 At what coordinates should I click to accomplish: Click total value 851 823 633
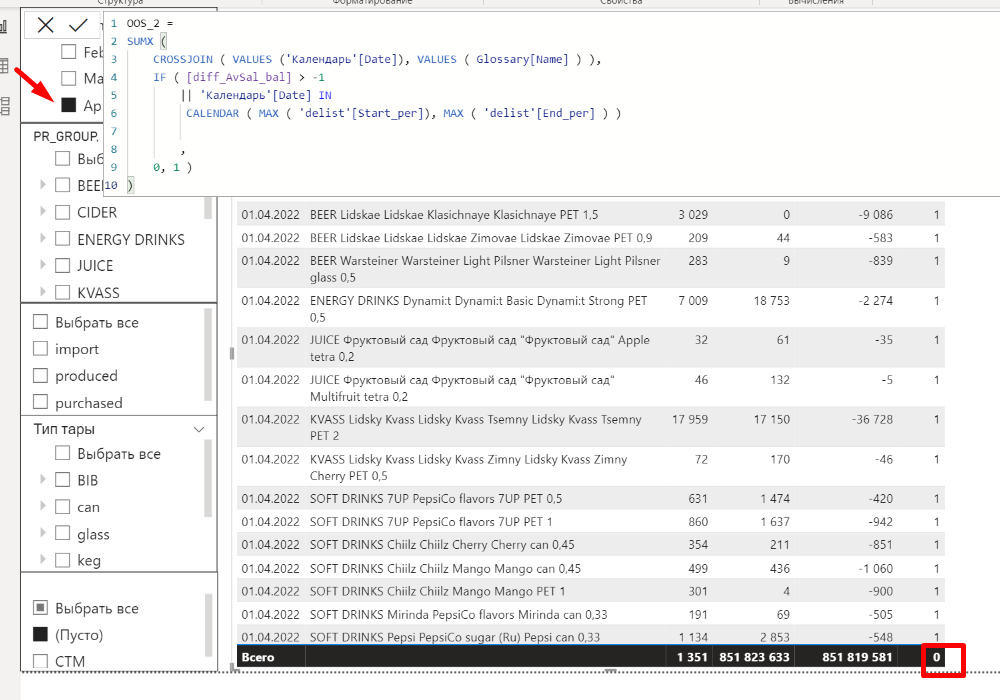pyautogui.click(x=754, y=657)
